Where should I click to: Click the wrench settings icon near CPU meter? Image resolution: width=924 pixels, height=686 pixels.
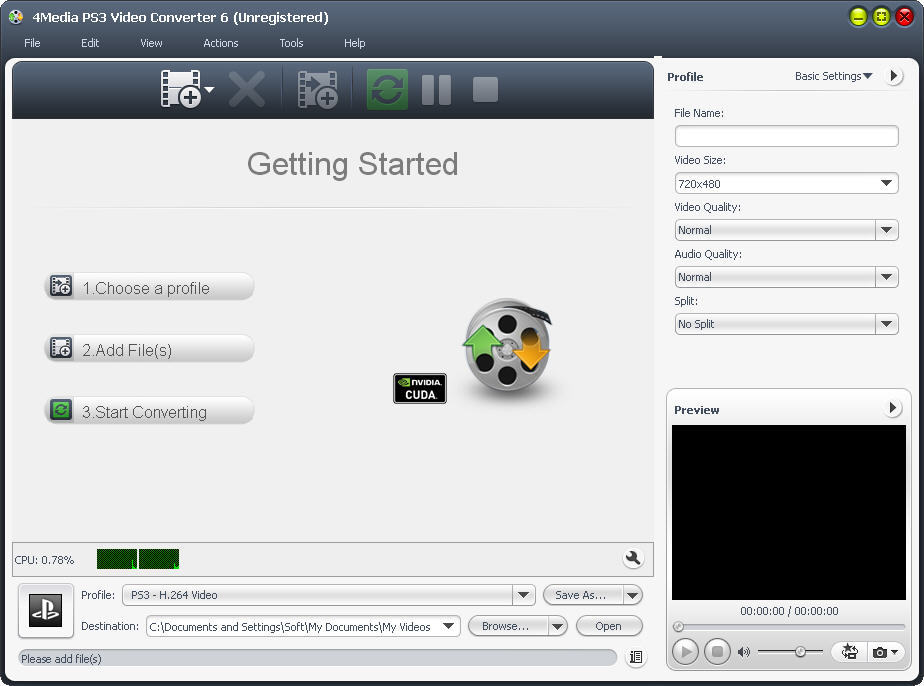tap(633, 558)
